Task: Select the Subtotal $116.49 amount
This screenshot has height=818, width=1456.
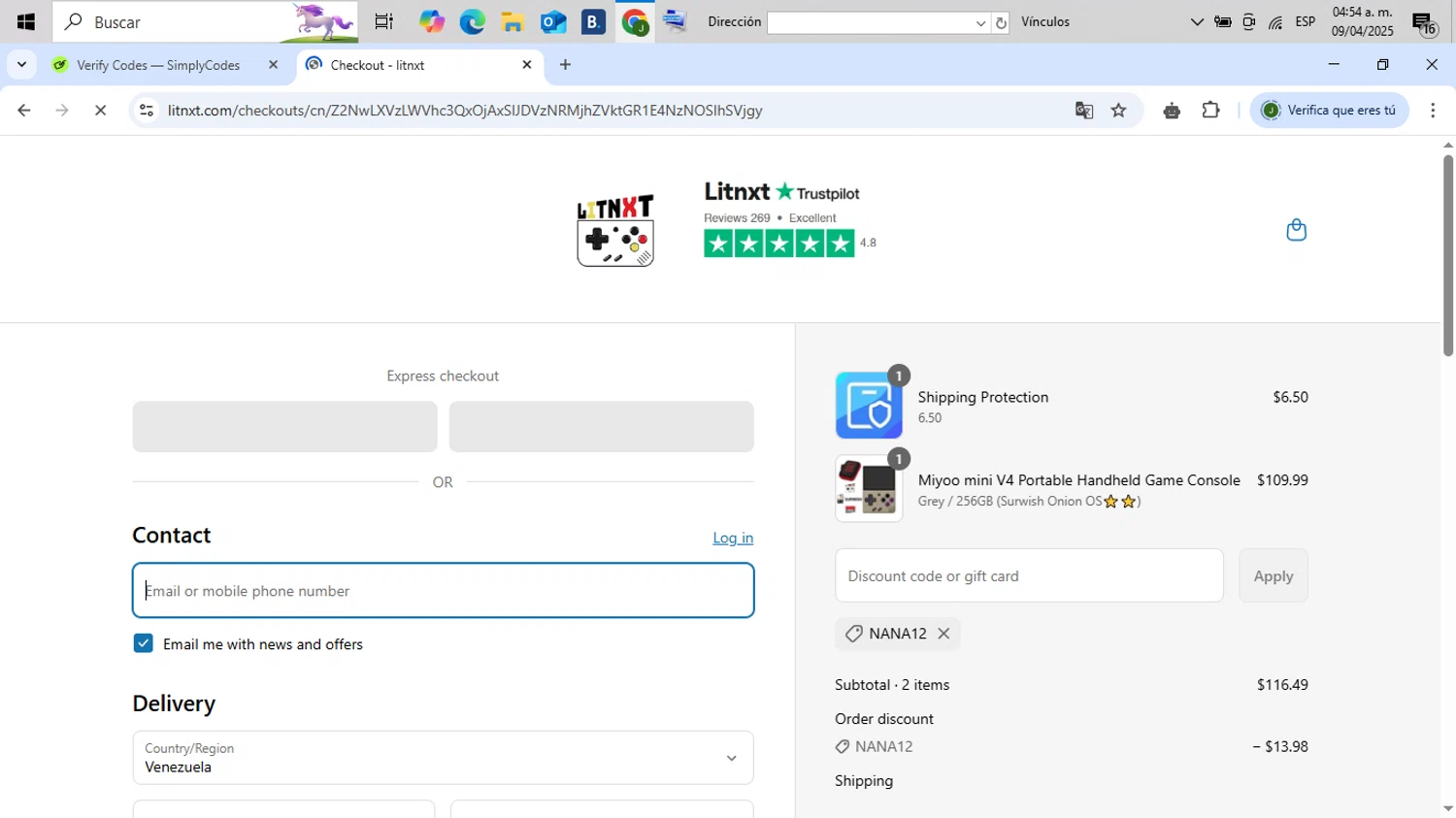Action: click(1282, 685)
